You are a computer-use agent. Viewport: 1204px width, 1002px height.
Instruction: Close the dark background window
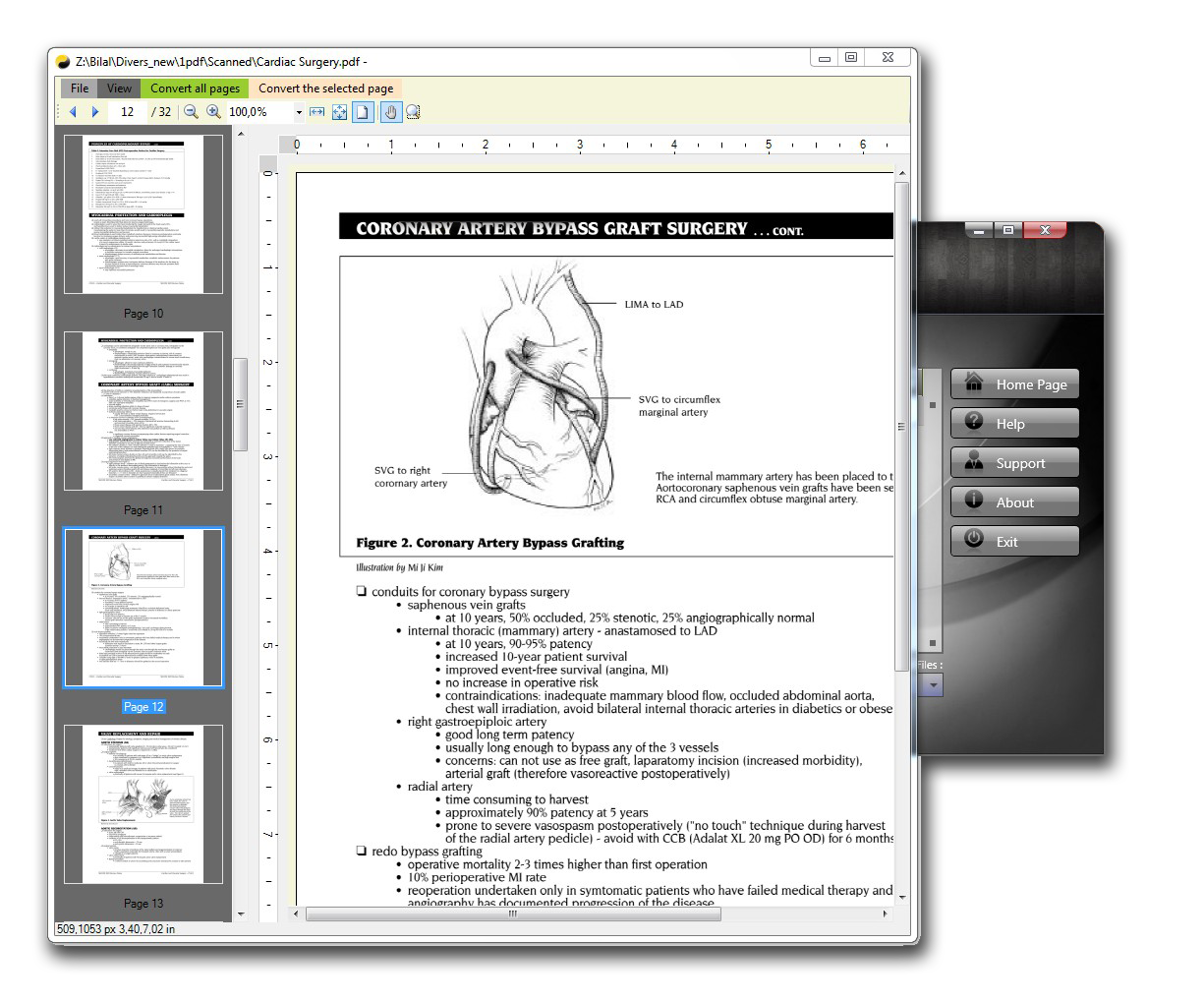pyautogui.click(x=1045, y=230)
